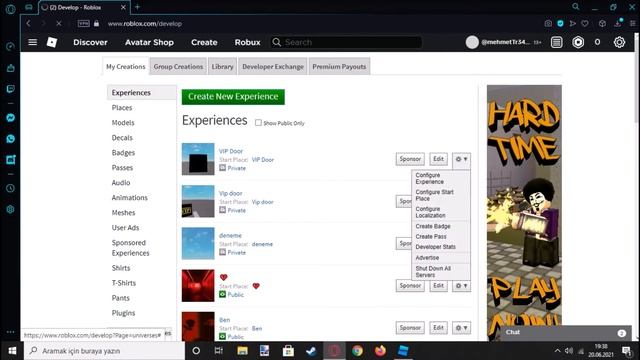Select Configure Start Place menu item
Image resolution: width=640 pixels, height=360 pixels.
[x=440, y=195]
